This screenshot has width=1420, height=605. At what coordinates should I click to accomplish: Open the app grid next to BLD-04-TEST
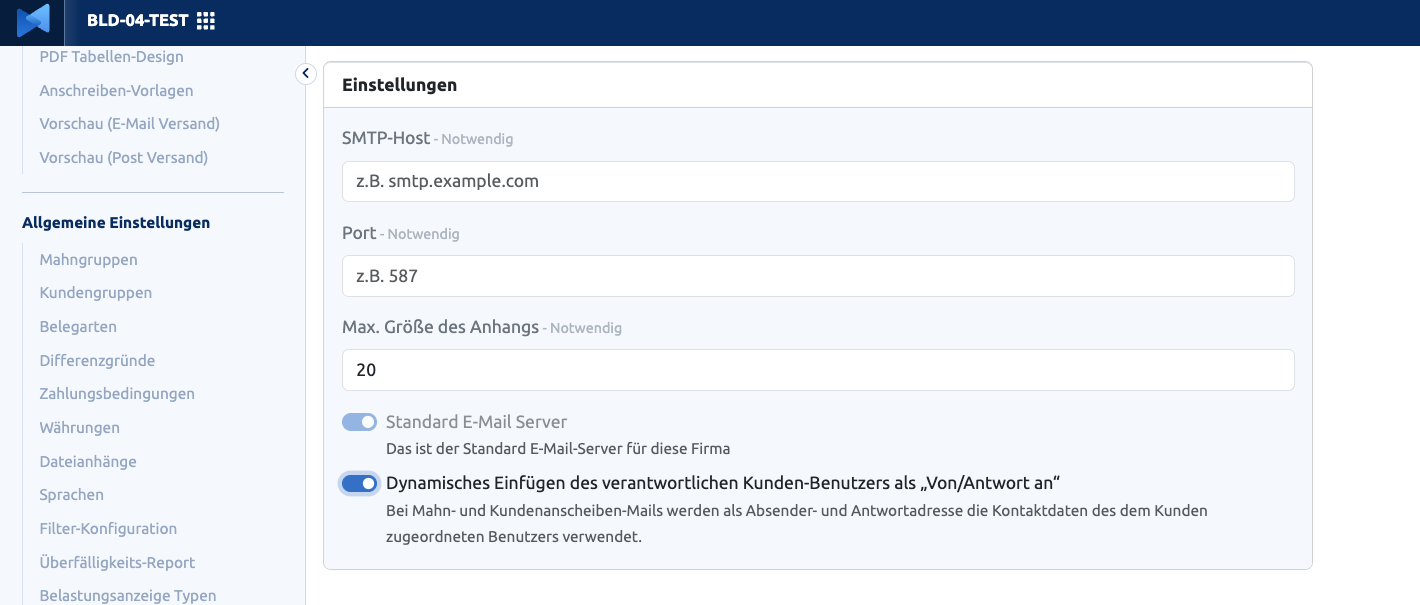[x=206, y=20]
